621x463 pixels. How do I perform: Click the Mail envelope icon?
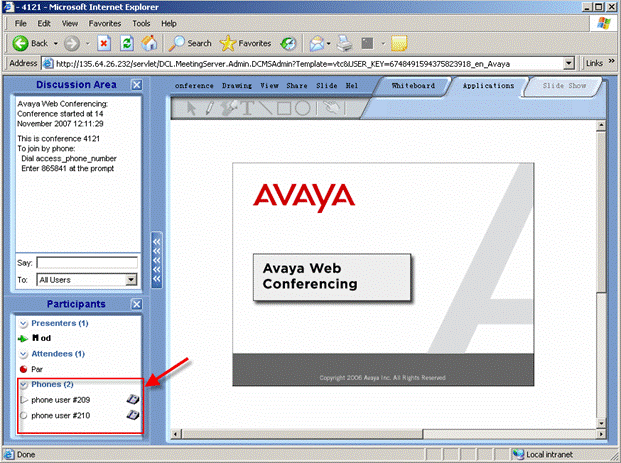[x=317, y=43]
